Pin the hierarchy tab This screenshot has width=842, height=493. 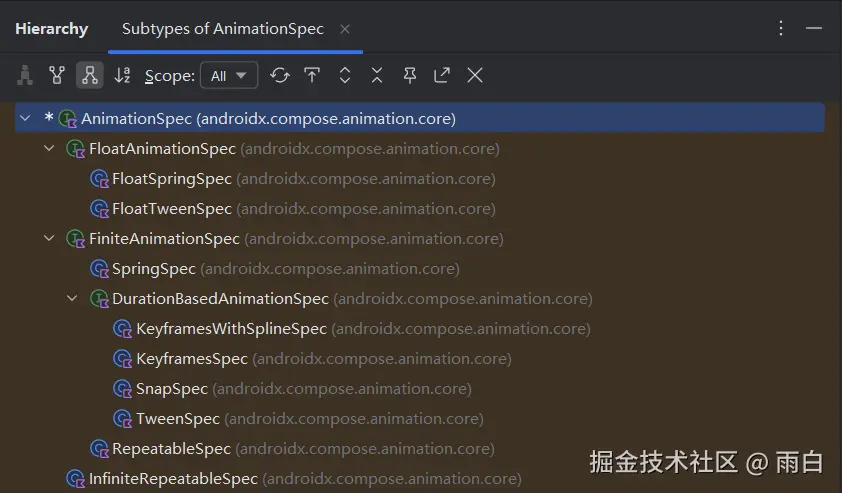tap(409, 75)
